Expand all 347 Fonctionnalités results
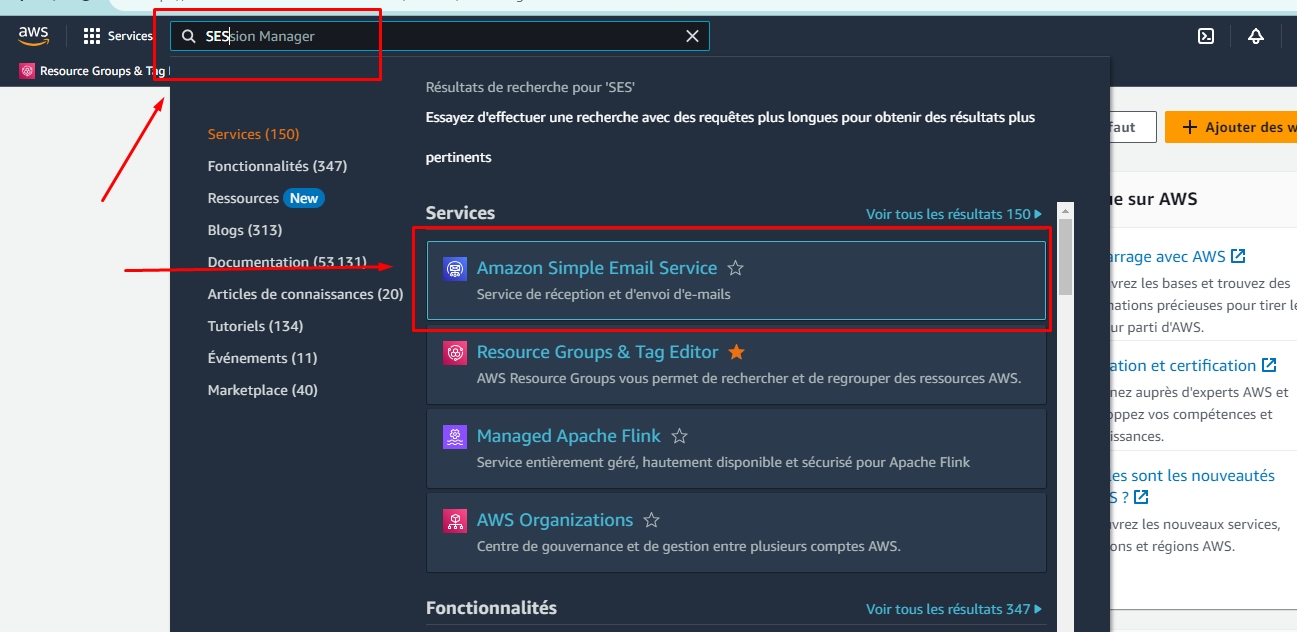The width and height of the screenshot is (1297, 632). (953, 609)
